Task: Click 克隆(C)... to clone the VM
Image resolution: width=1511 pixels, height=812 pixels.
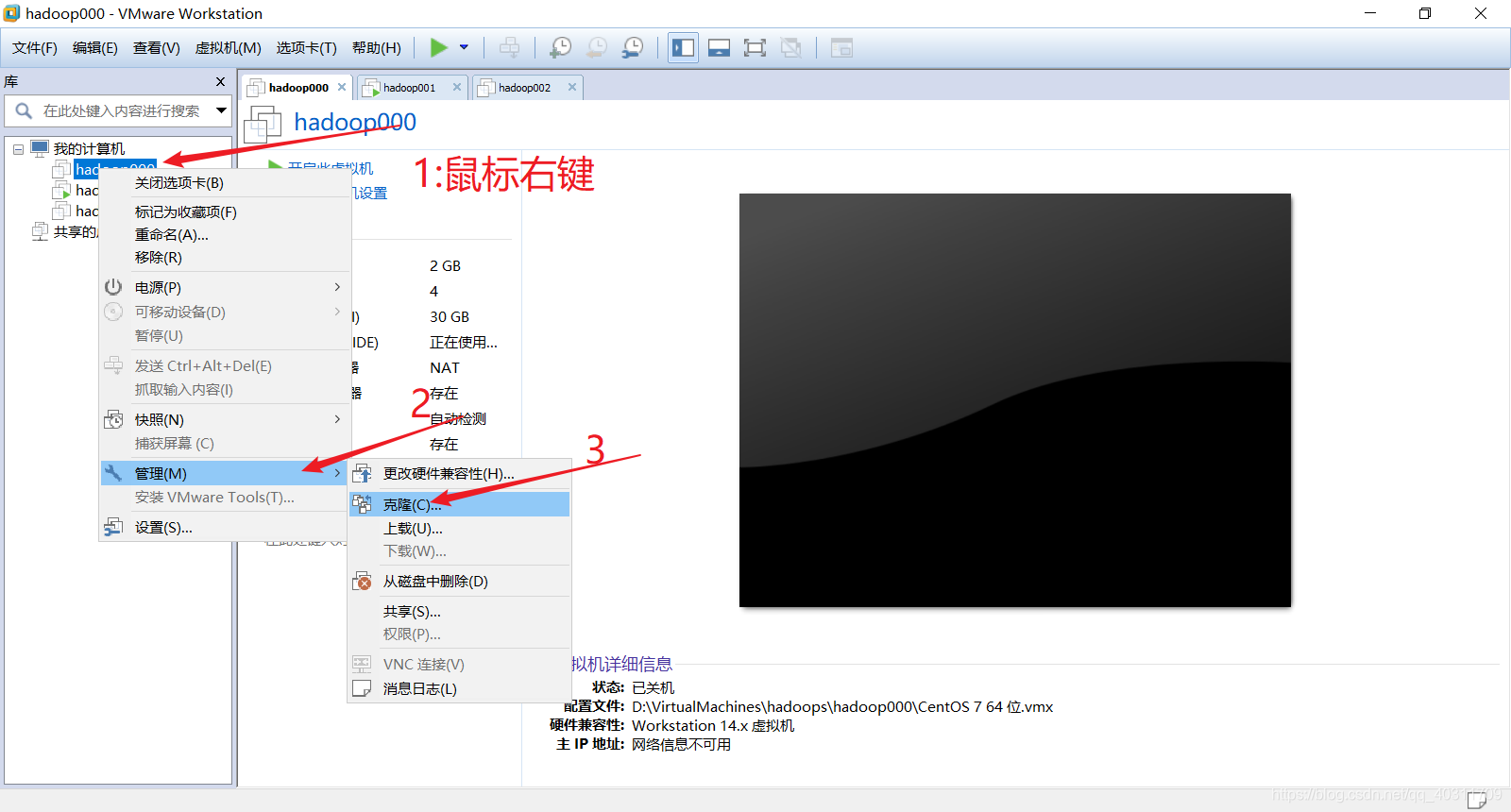Action: [460, 504]
